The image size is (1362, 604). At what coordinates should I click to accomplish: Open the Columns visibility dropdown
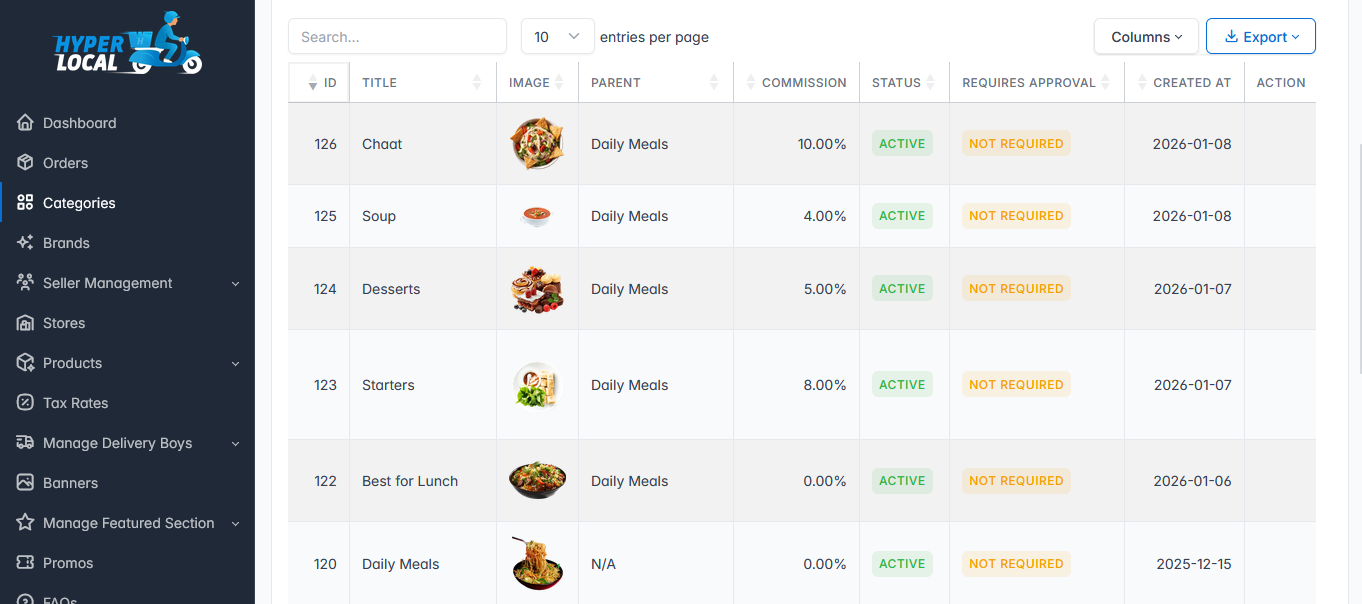point(1146,37)
